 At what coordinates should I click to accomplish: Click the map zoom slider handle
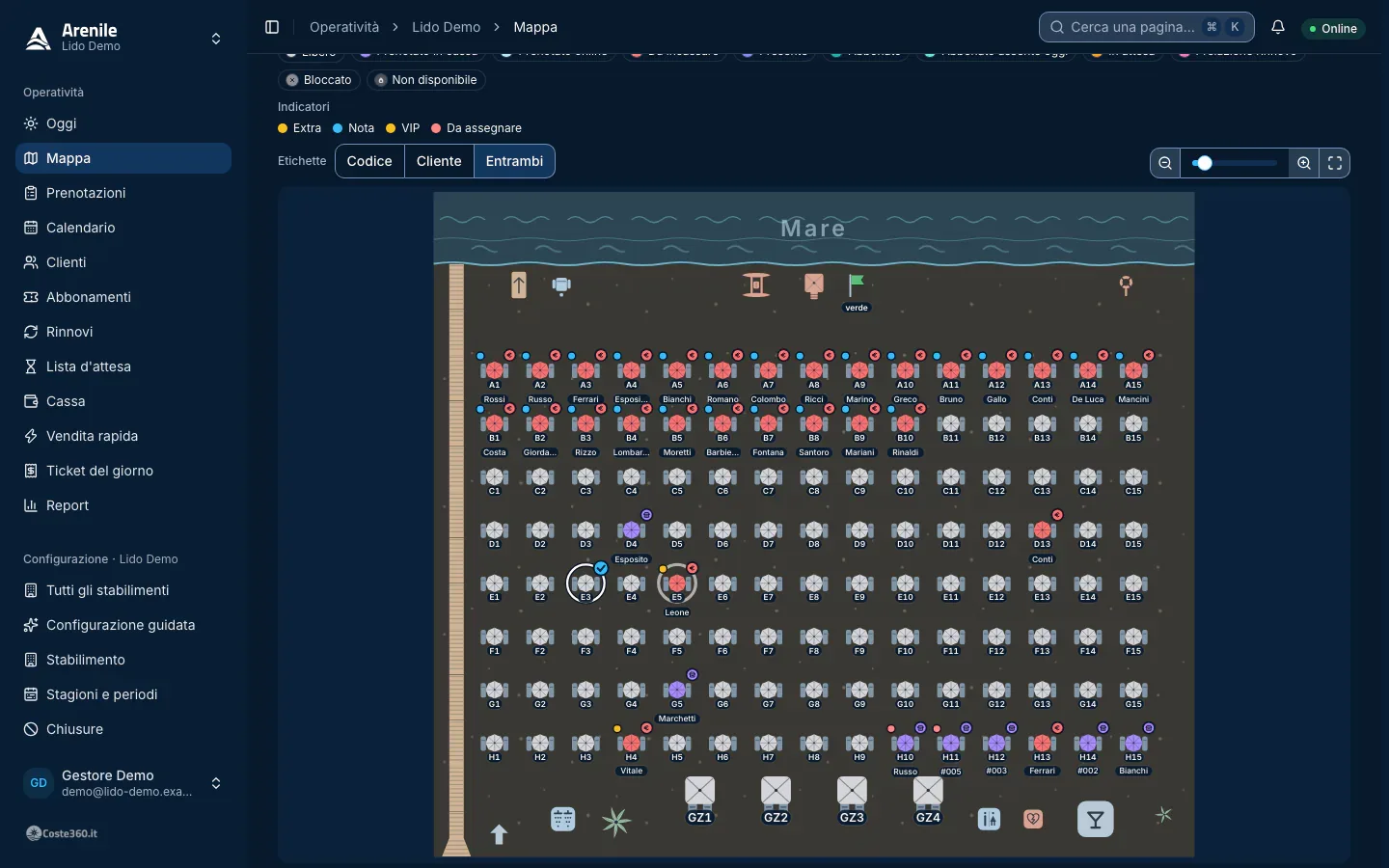[x=1204, y=163]
